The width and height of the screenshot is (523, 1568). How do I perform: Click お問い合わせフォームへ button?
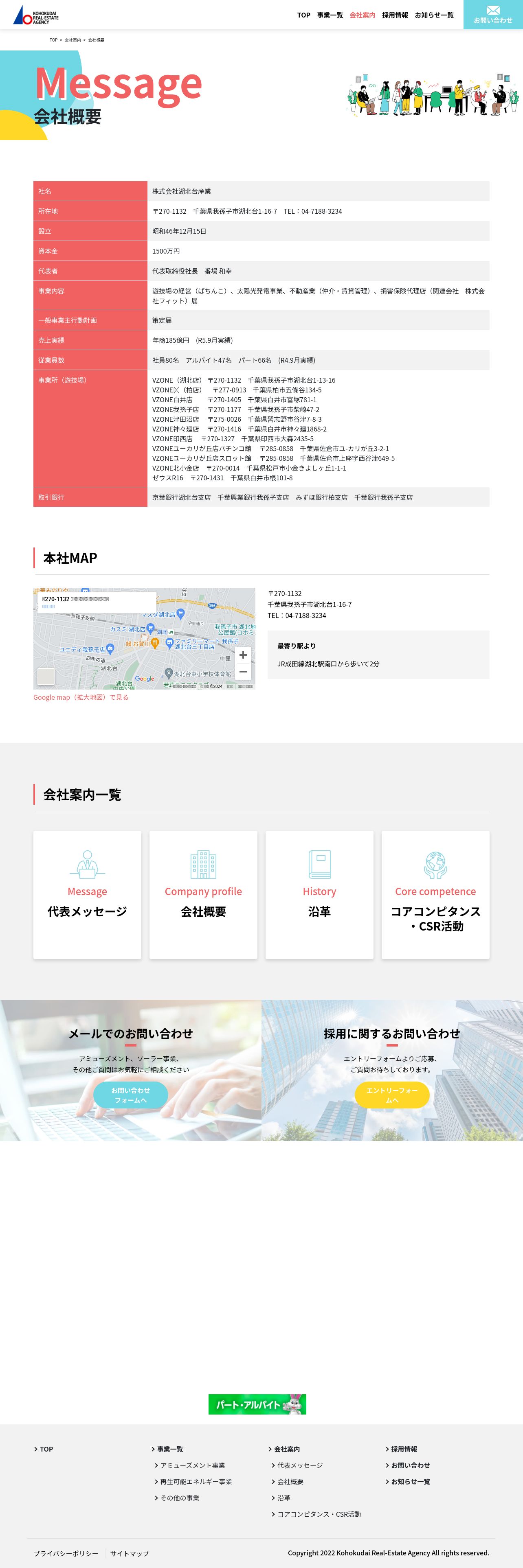tap(131, 1095)
